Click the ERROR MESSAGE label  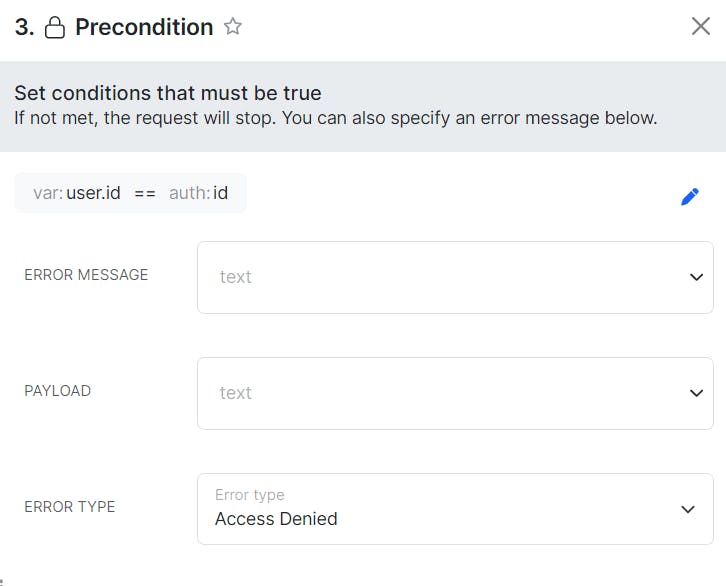[86, 275]
